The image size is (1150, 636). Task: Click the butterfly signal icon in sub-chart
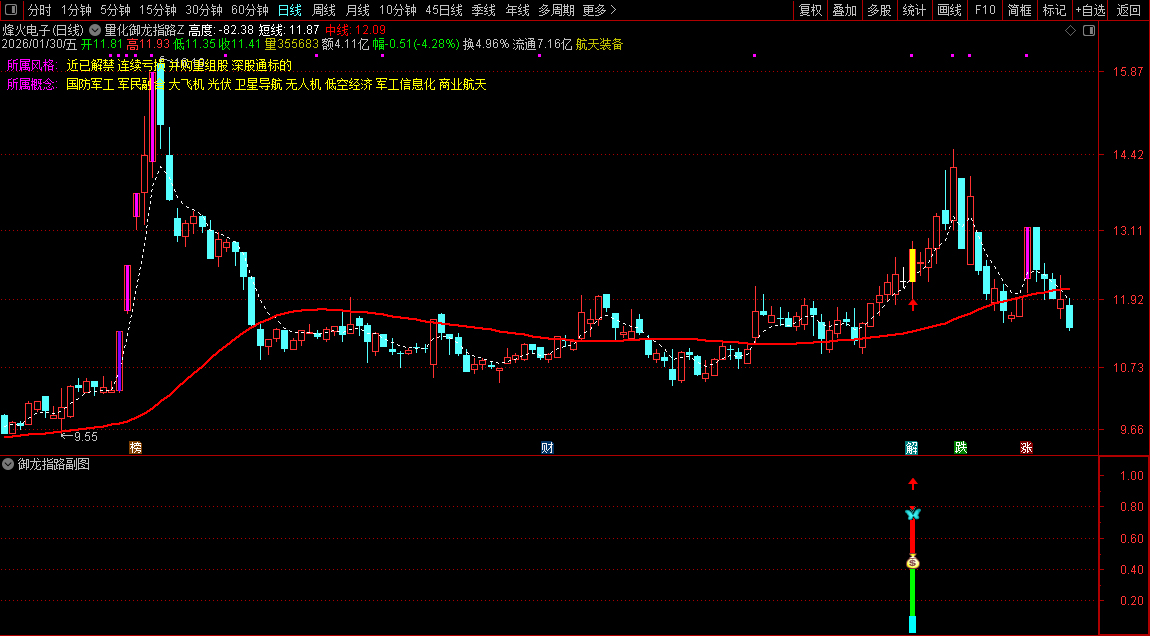click(x=912, y=514)
